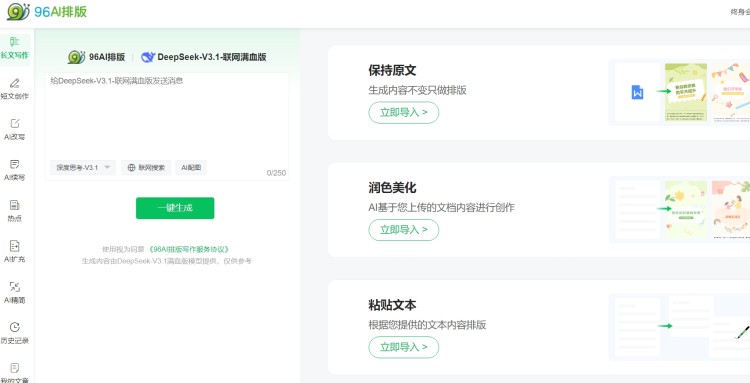Viewport: 750px width, 383px height.
Task: Click the 粘贴文本 card title
Action: [392, 305]
